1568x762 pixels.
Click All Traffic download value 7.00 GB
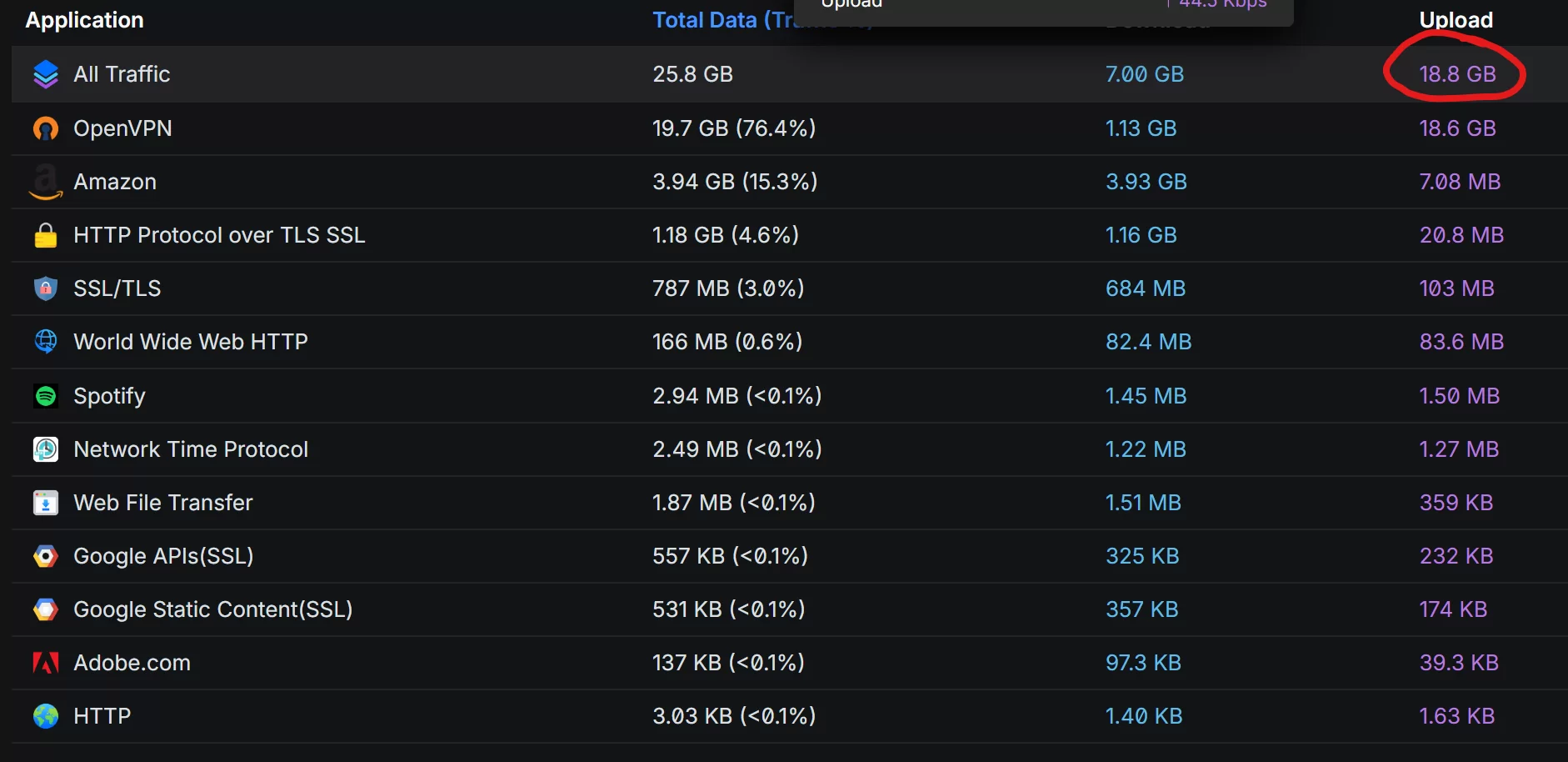1145,74
